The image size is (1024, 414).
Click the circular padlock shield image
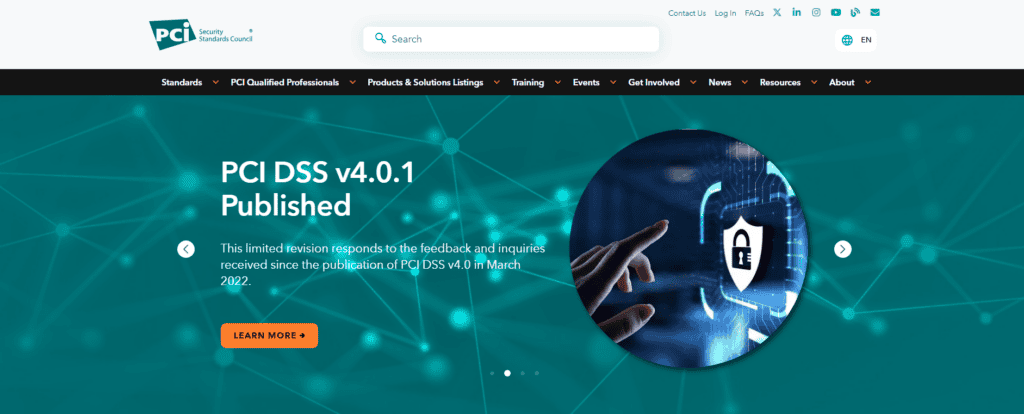688,249
